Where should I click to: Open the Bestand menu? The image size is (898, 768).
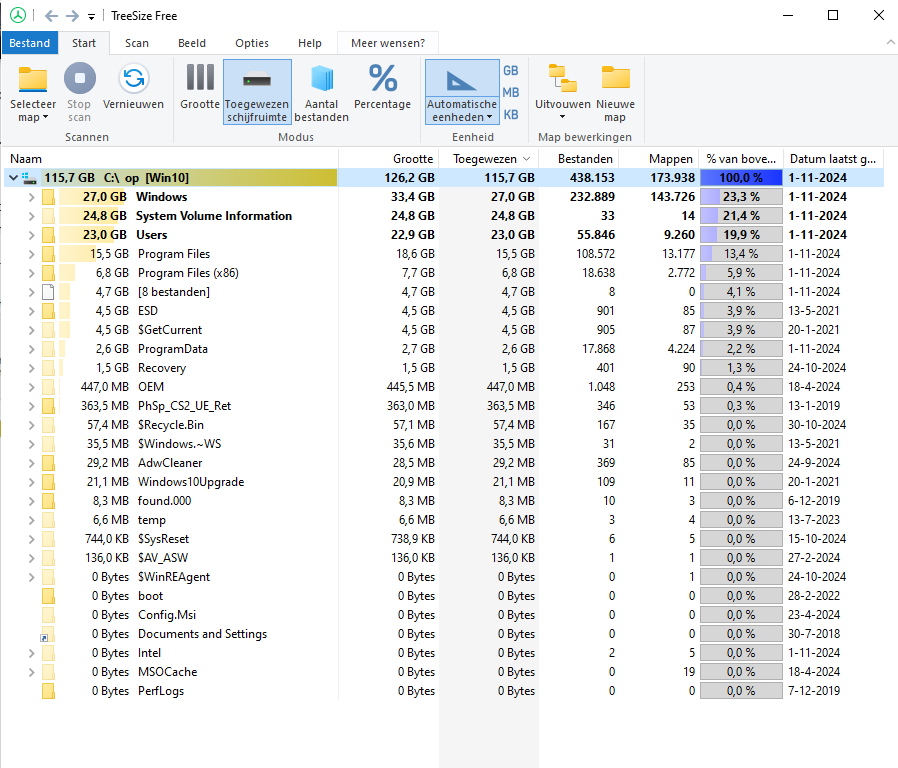click(30, 43)
